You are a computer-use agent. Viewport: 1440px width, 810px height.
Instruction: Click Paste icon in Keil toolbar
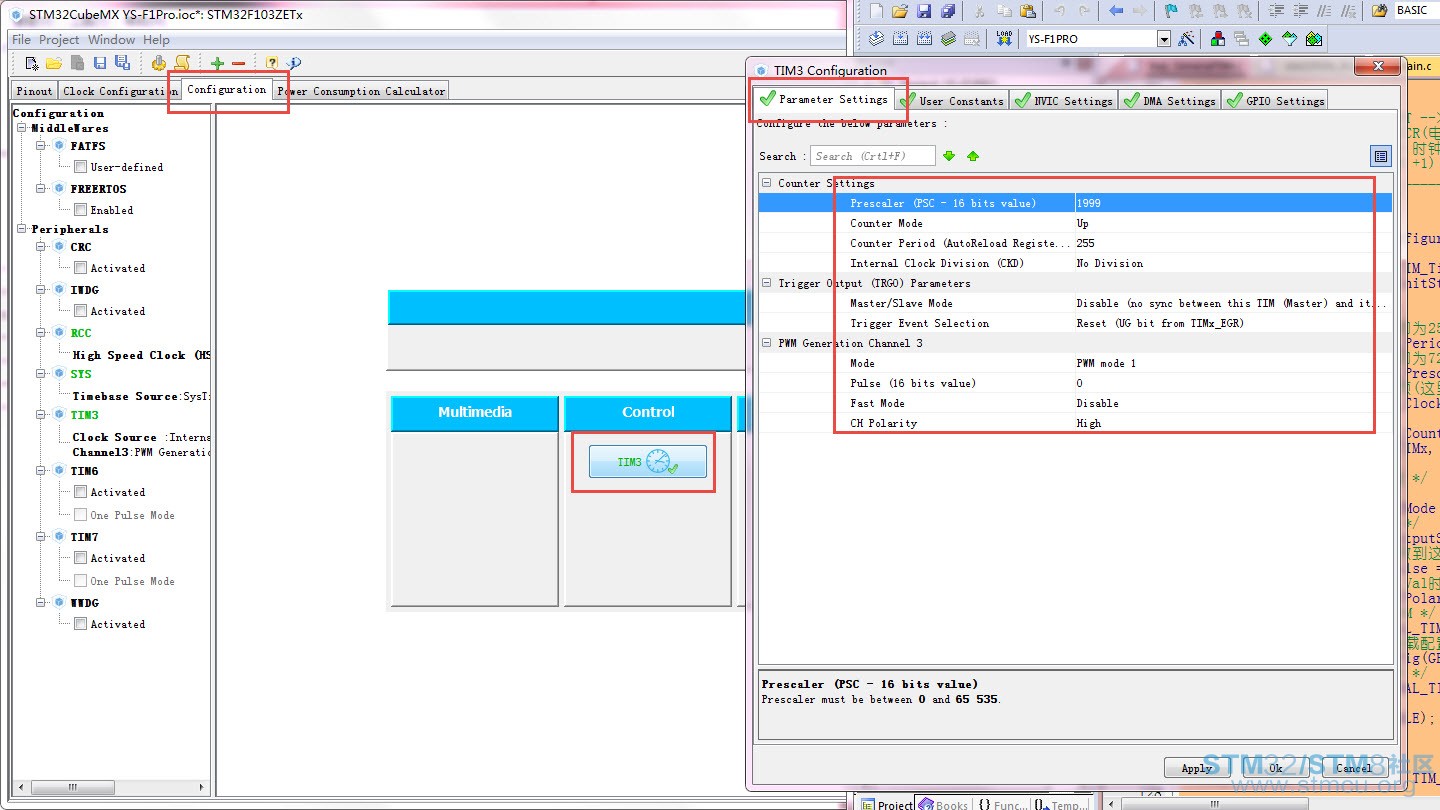click(1029, 11)
